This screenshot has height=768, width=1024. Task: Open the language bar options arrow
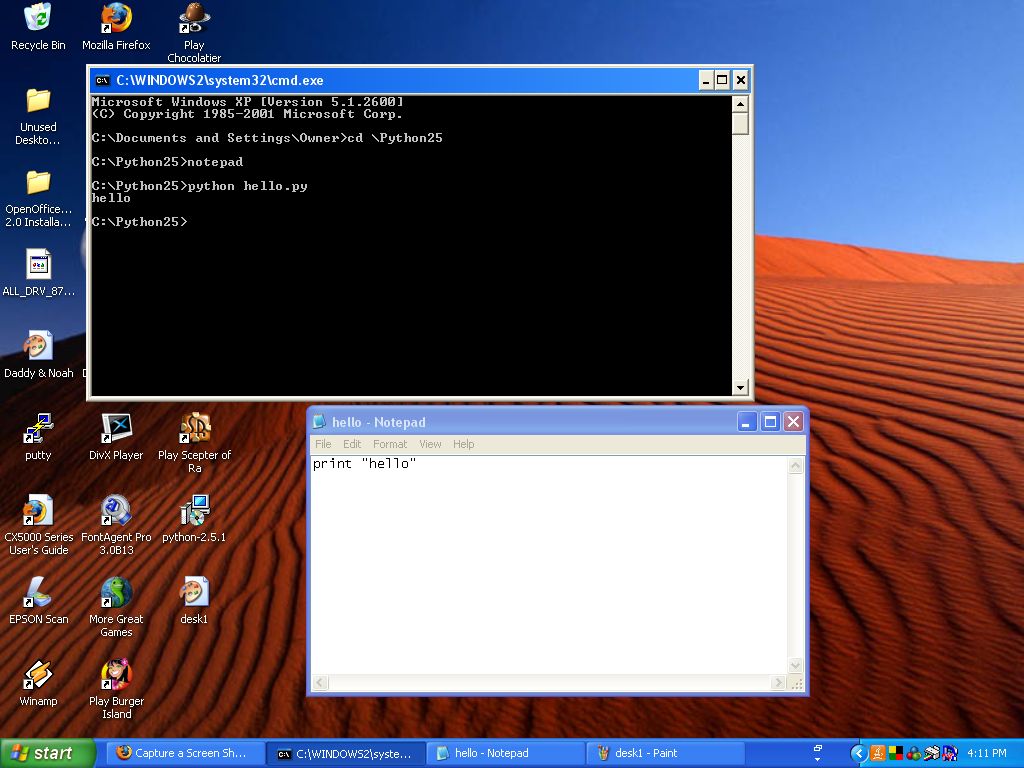click(x=815, y=760)
